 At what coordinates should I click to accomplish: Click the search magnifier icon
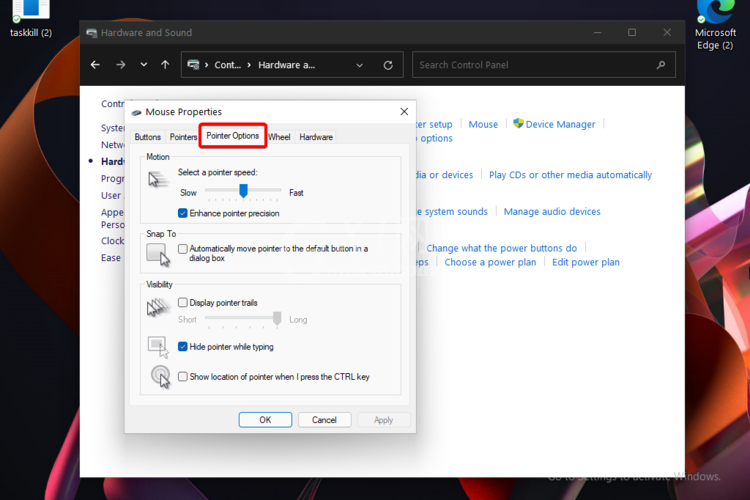pos(661,65)
